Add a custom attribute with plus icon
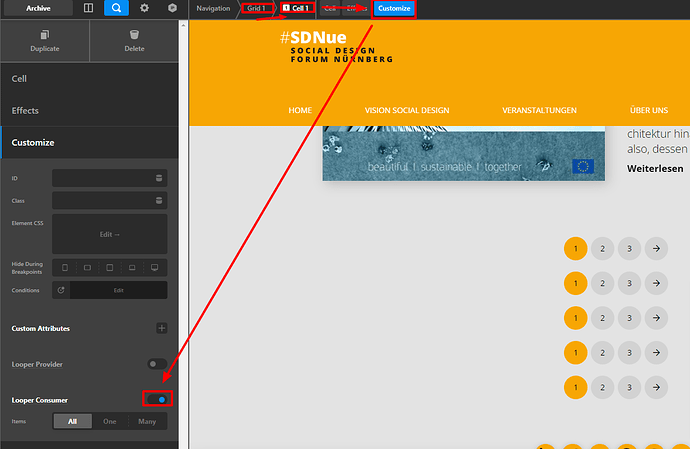This screenshot has height=449, width=690. pos(161,328)
